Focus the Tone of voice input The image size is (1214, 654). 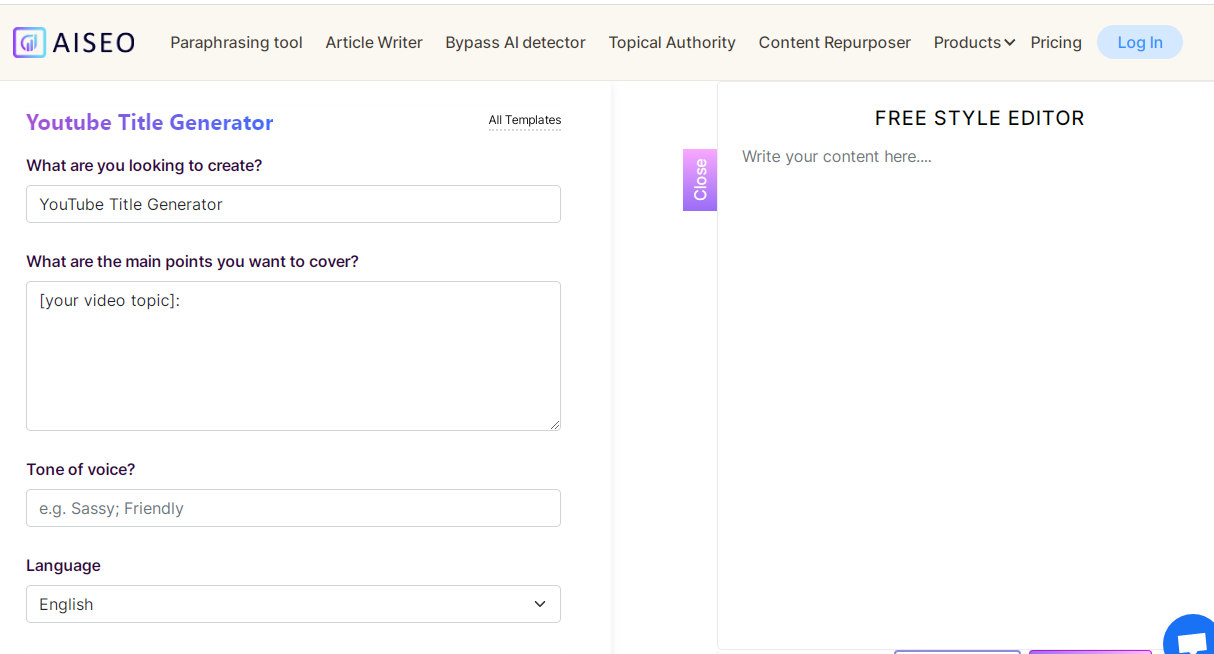(293, 508)
